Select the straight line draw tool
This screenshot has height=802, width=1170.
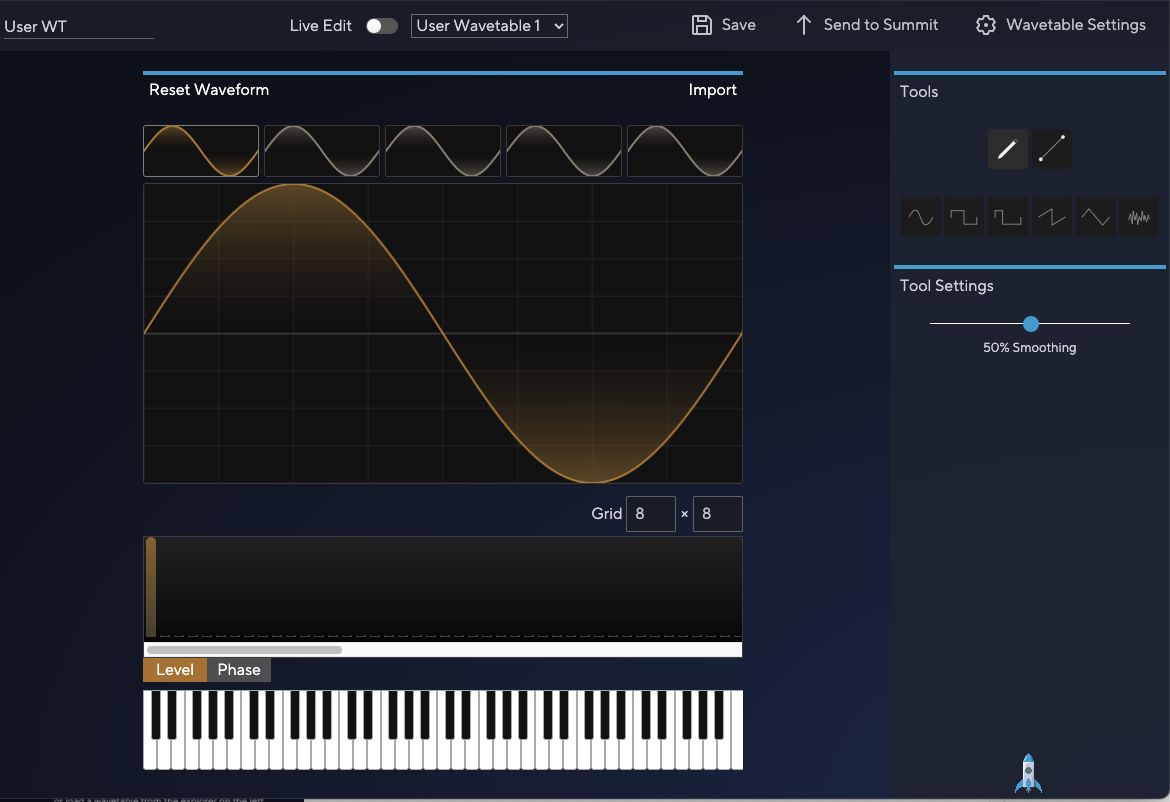pyautogui.click(x=1051, y=149)
